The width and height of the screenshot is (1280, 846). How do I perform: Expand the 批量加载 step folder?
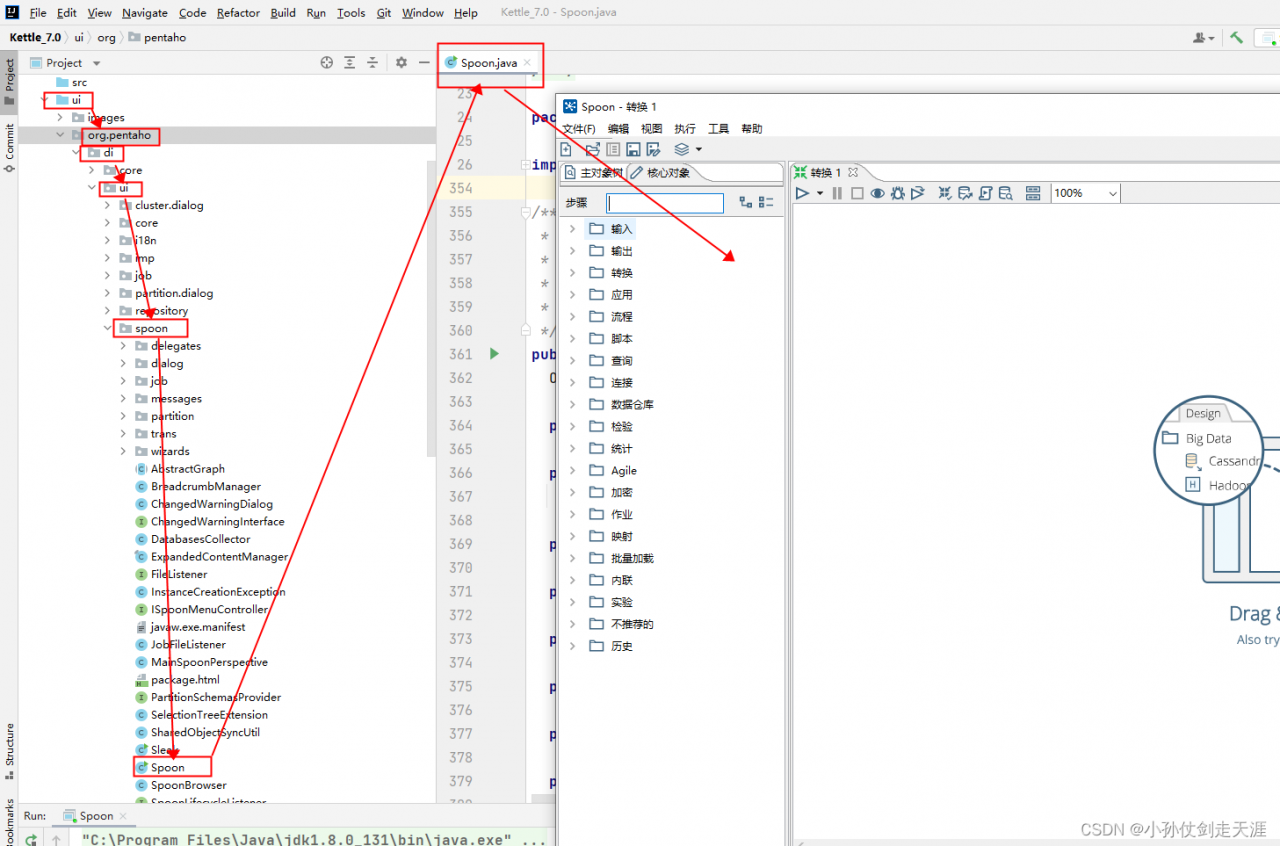click(573, 559)
